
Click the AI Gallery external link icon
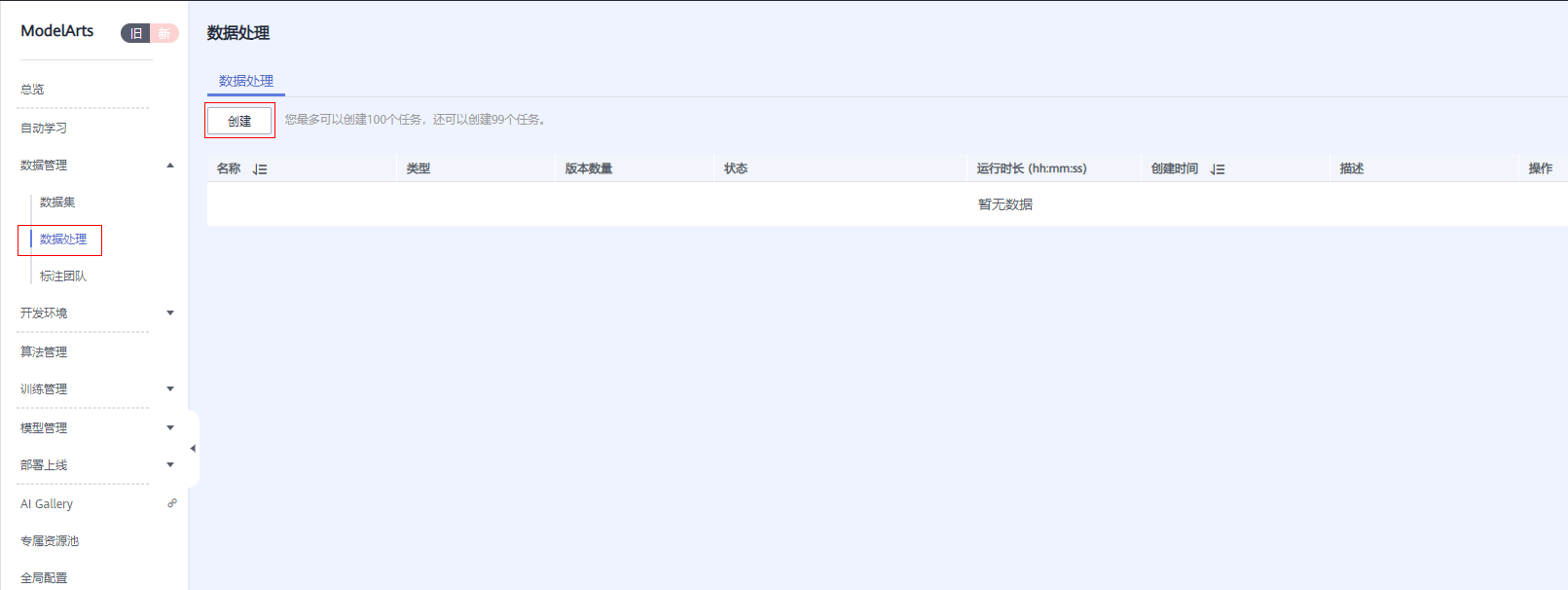click(172, 503)
